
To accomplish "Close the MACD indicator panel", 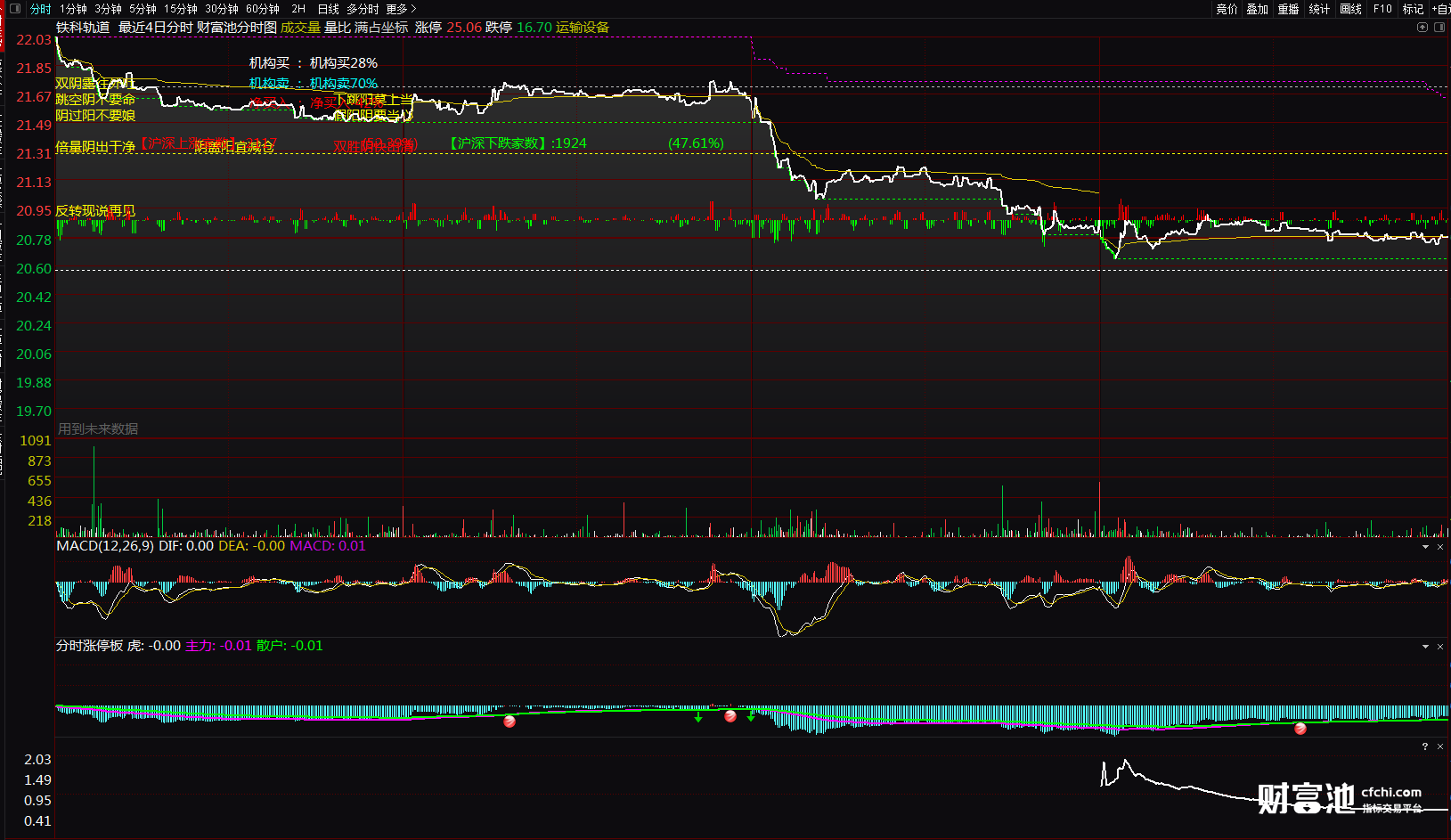I will [1440, 547].
